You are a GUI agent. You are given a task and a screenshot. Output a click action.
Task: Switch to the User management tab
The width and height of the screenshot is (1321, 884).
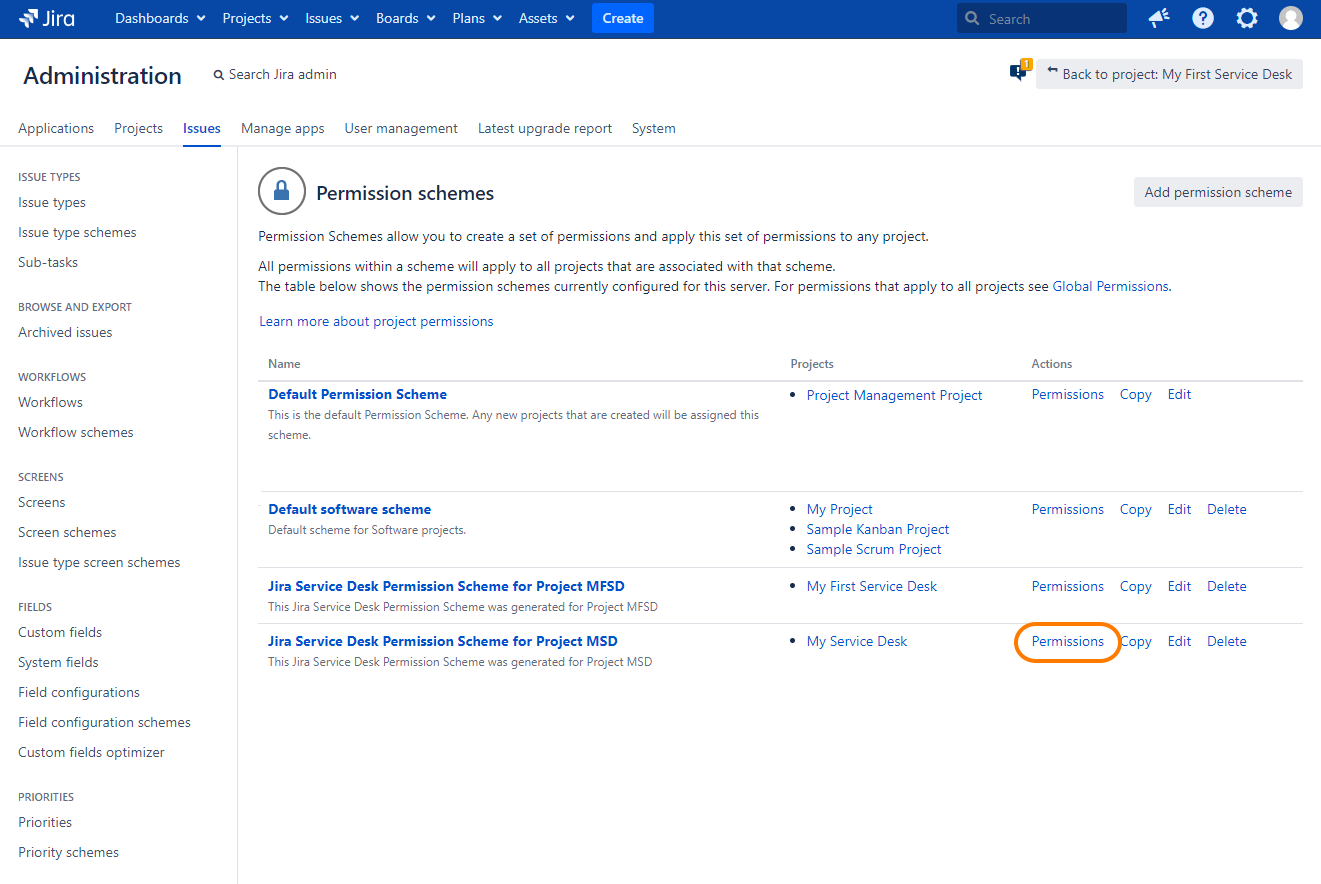pos(401,128)
